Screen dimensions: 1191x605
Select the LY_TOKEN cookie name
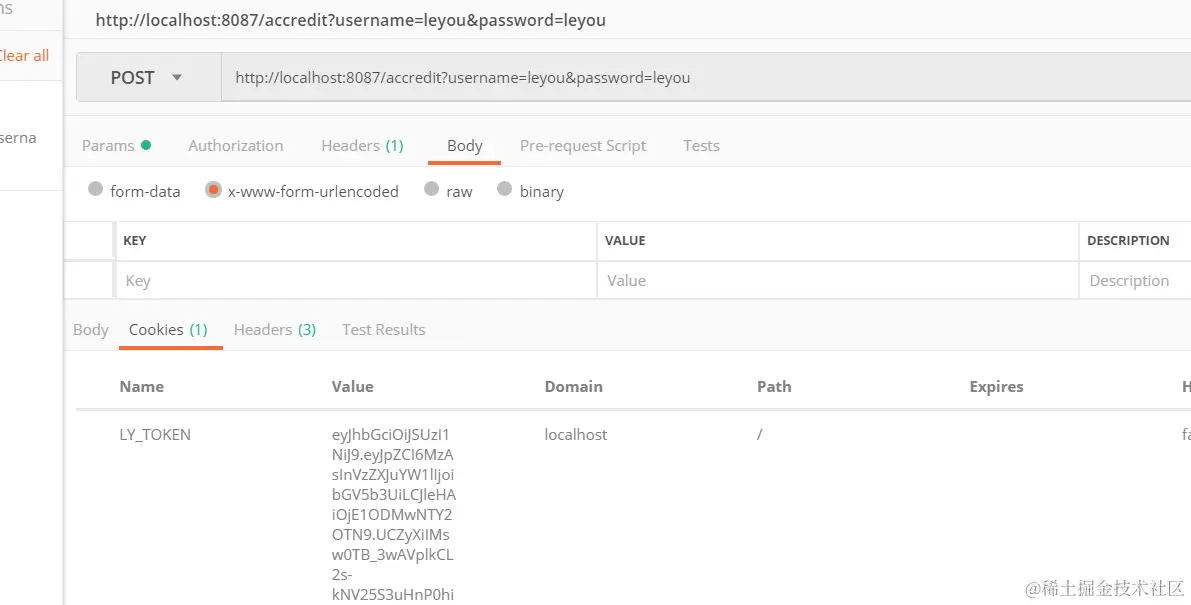(155, 435)
